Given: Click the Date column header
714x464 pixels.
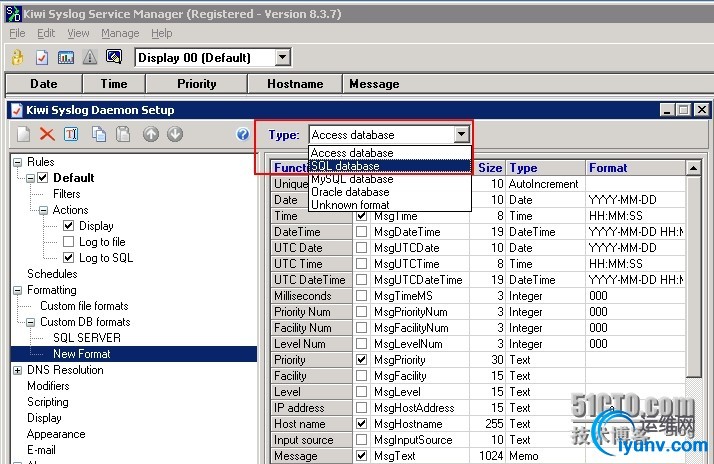Looking at the screenshot, I should (x=44, y=84).
